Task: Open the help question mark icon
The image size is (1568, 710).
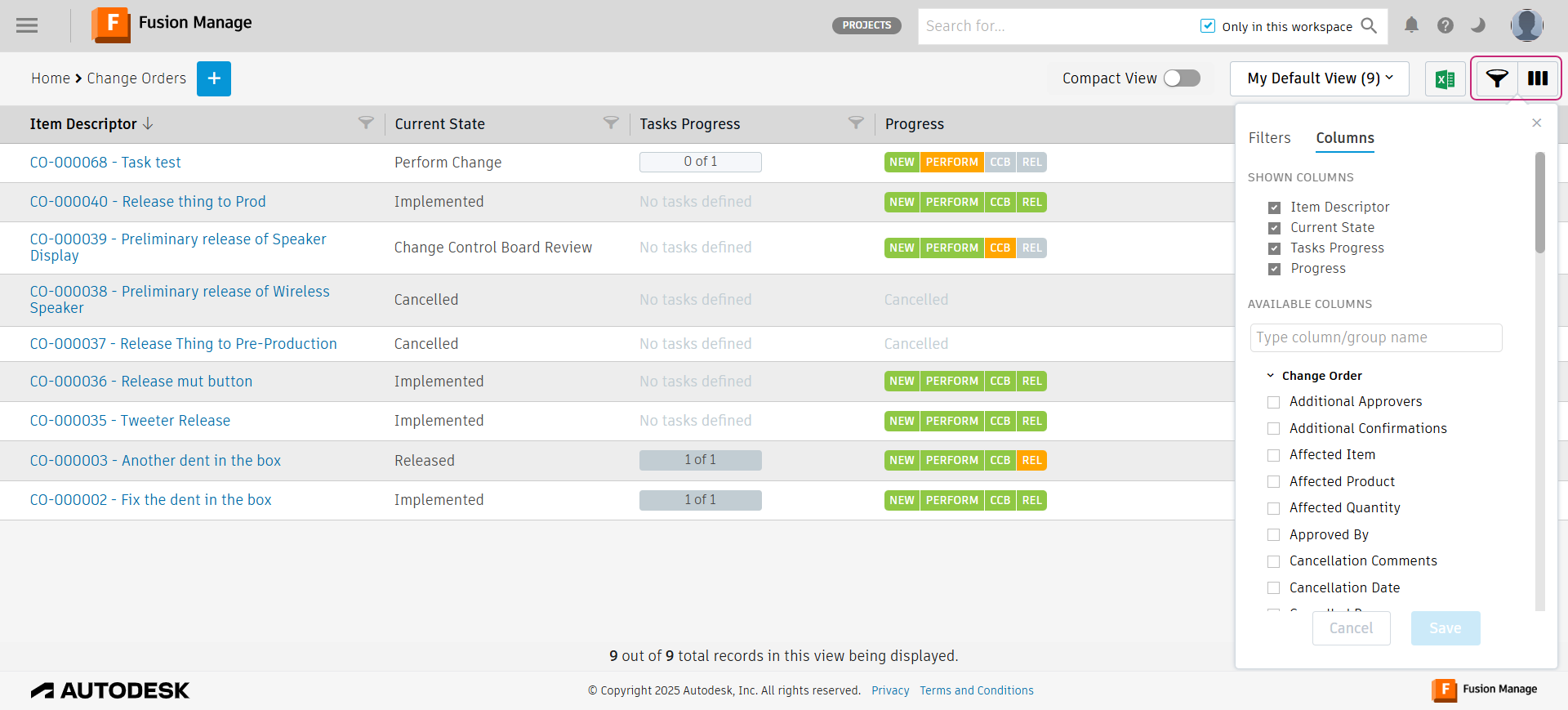Action: [x=1445, y=25]
